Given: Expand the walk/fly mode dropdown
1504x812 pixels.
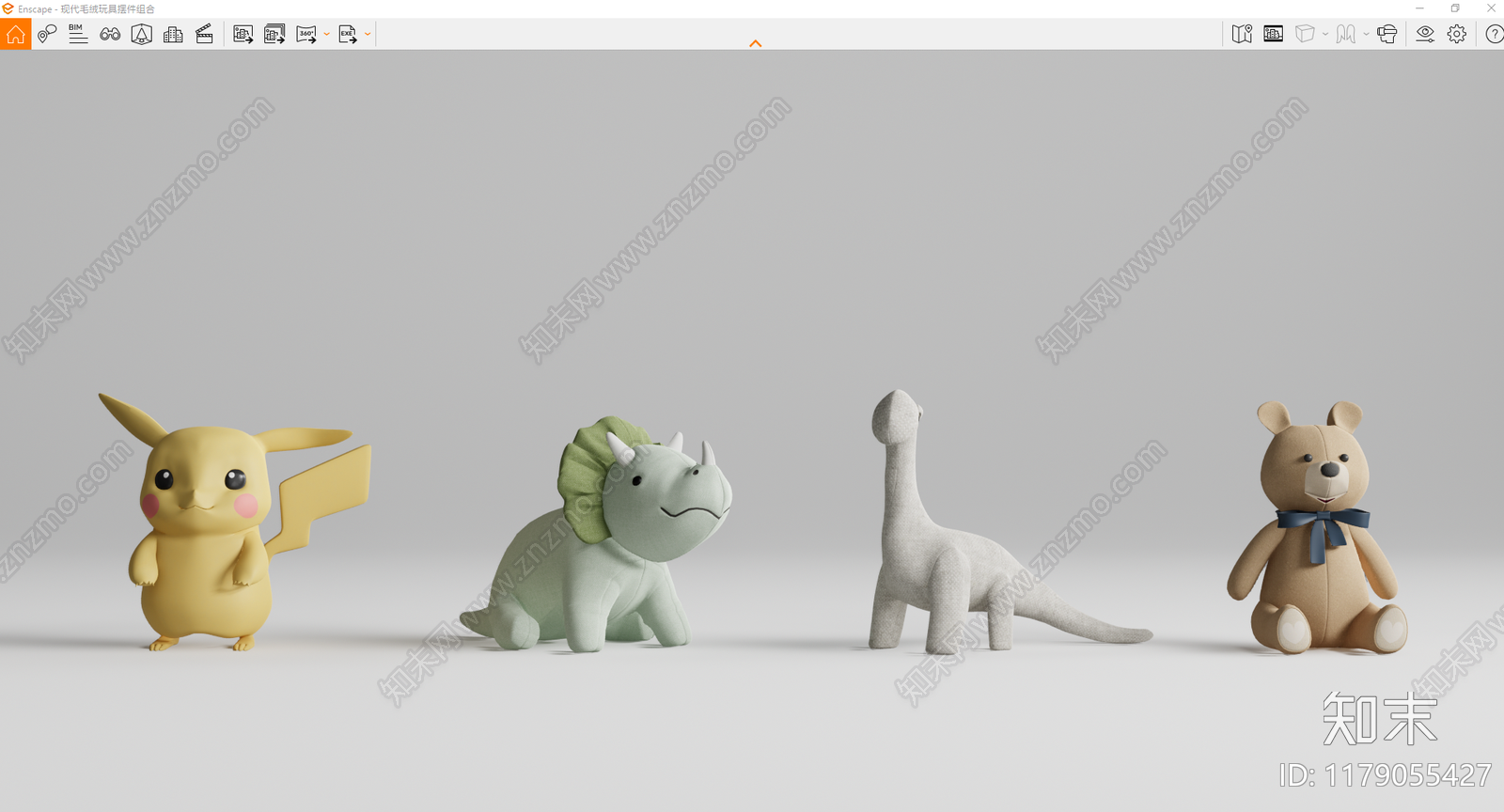Looking at the screenshot, I should (1366, 34).
